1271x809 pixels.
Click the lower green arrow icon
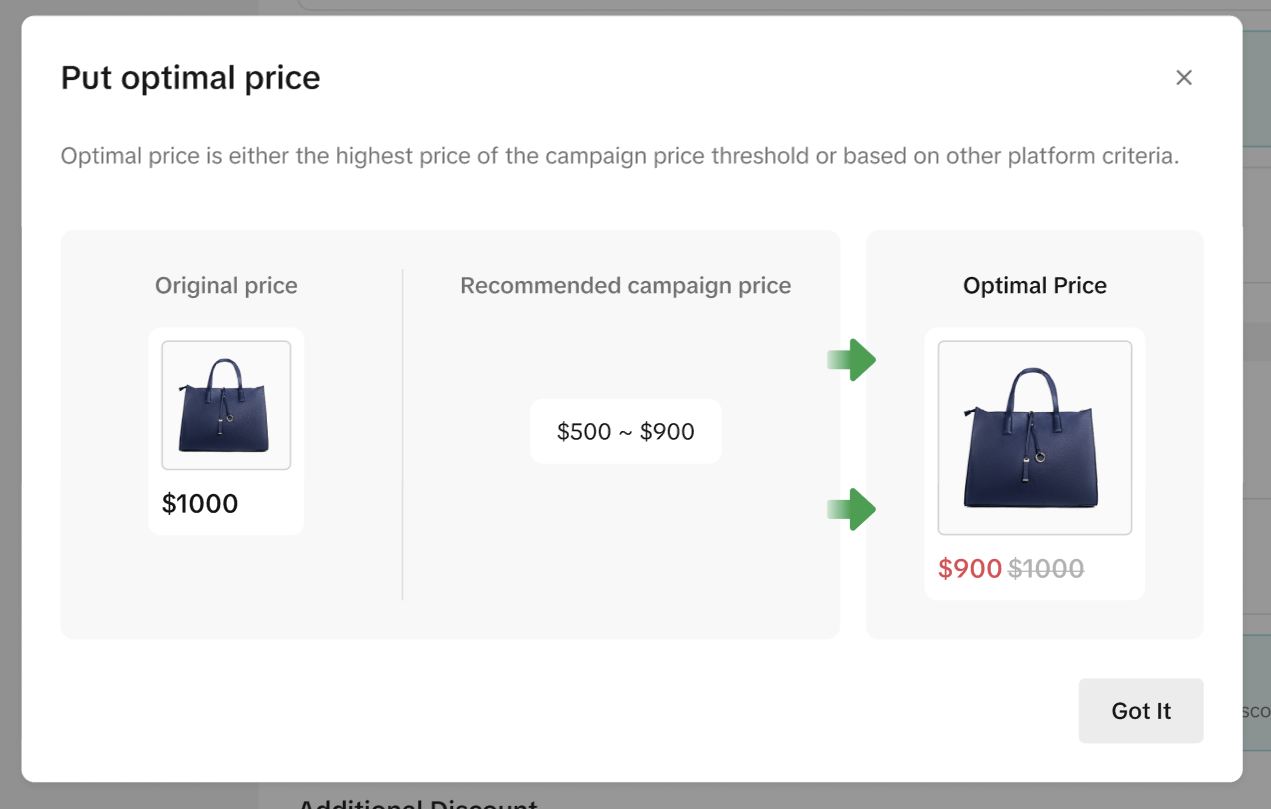point(852,509)
